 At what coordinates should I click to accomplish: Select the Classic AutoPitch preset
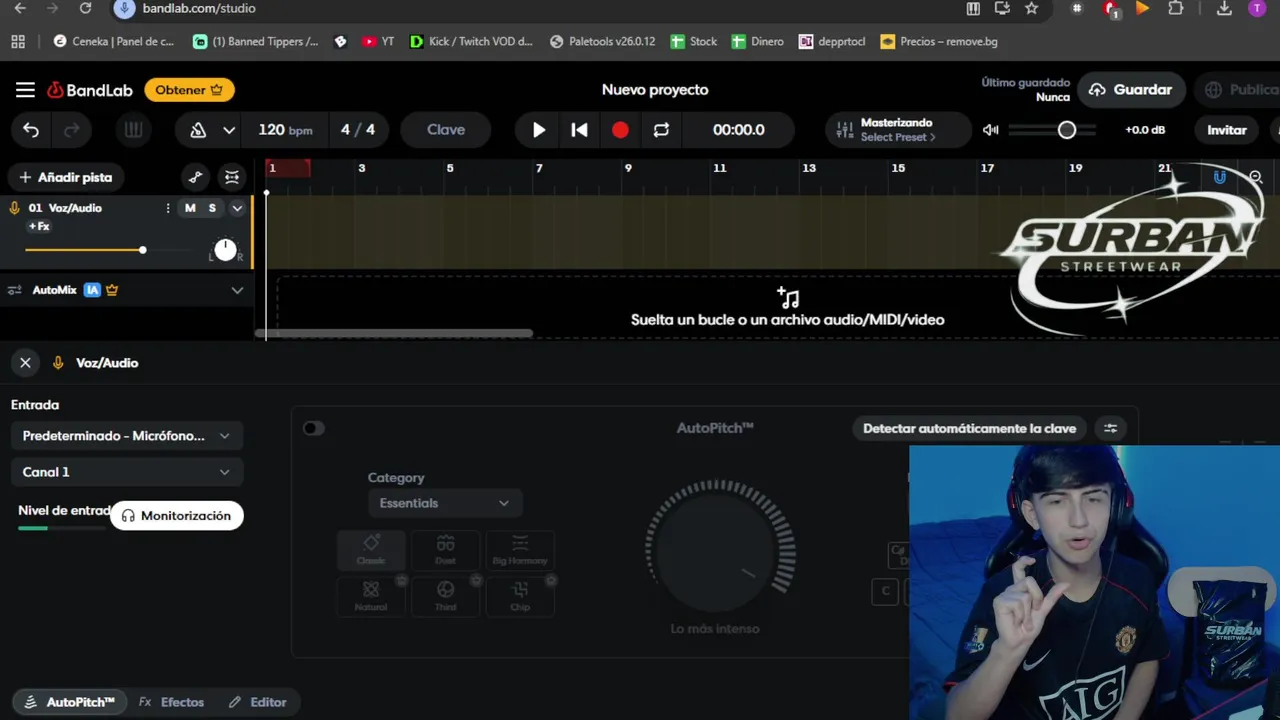(x=371, y=550)
